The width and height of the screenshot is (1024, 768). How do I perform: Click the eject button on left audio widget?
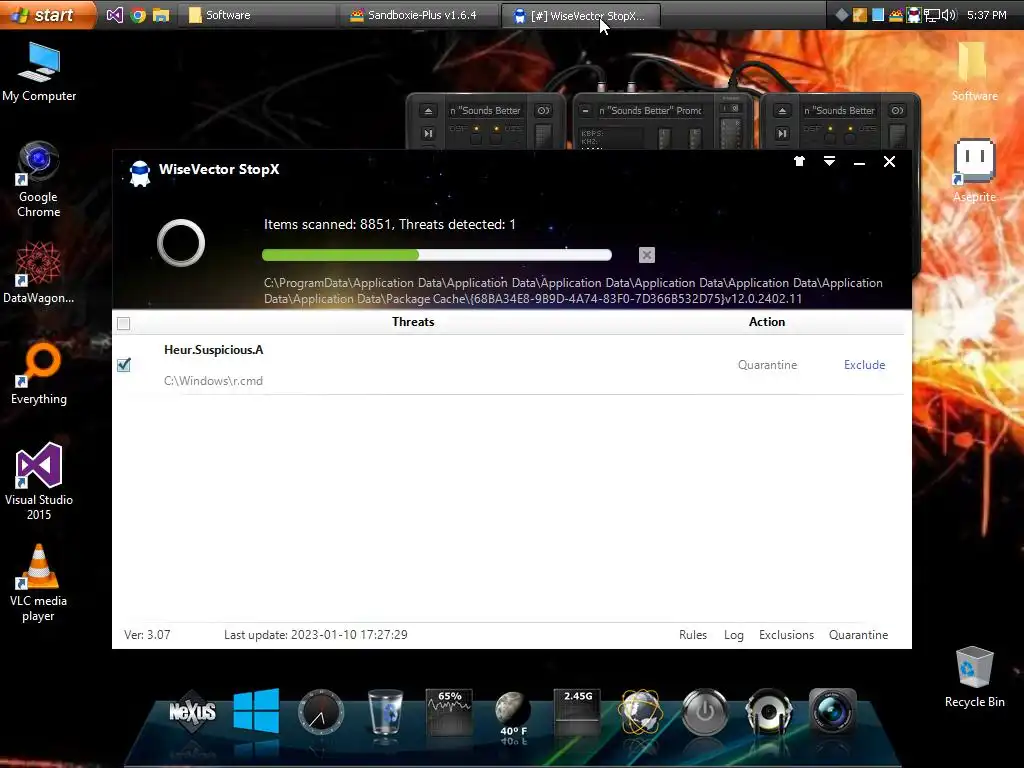(x=428, y=111)
